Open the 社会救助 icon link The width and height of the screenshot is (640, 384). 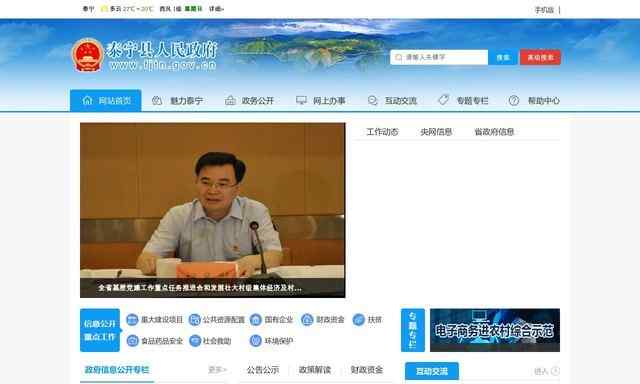195,341
